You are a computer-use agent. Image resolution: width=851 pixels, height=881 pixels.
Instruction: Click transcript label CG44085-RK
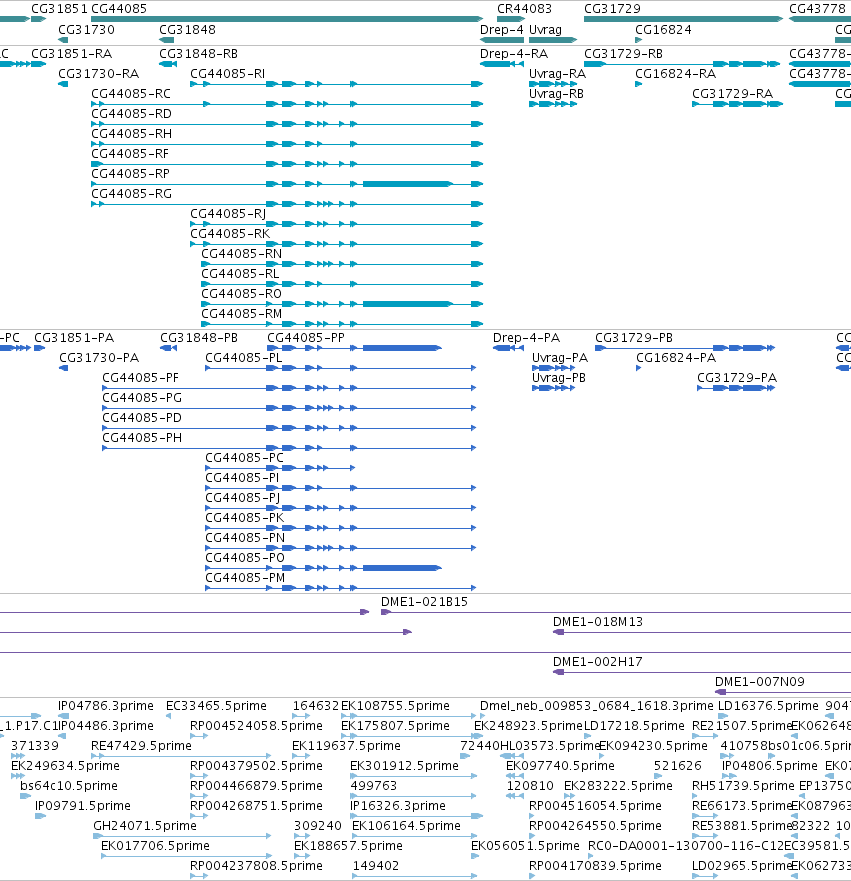pos(230,234)
